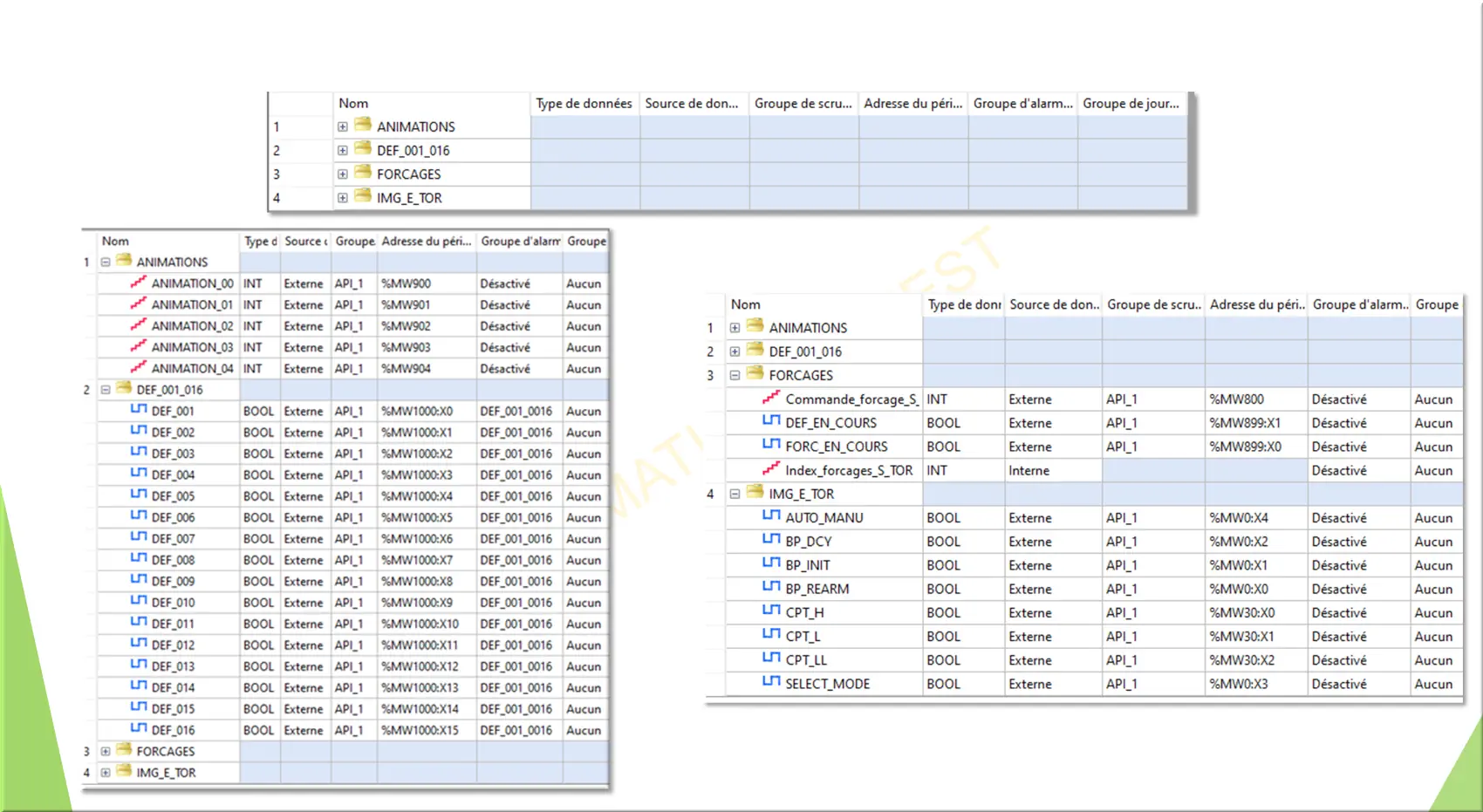Screen dimensions: 1483x812
Task: Expand the ANIMATIONS folder in the top table
Action: (x=343, y=127)
